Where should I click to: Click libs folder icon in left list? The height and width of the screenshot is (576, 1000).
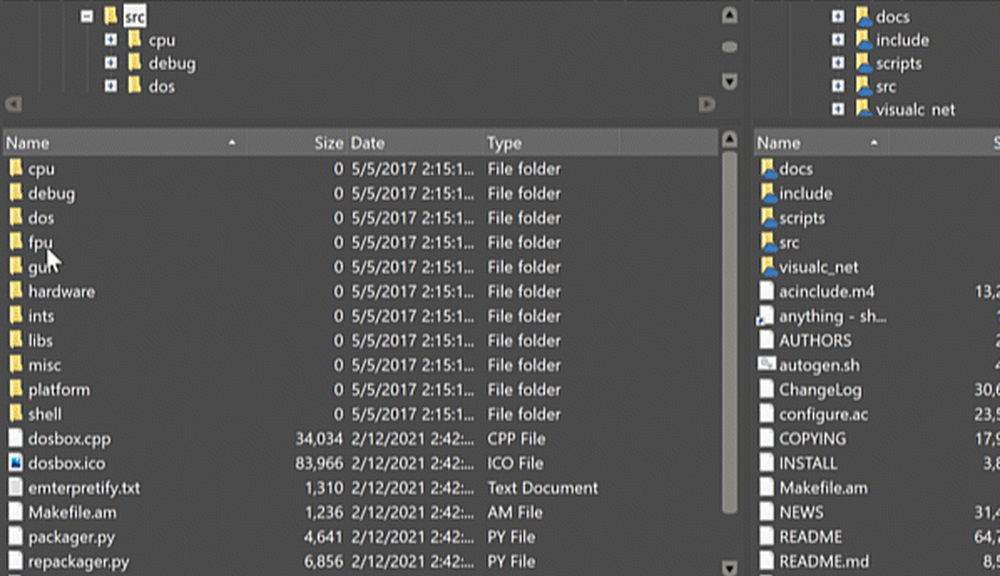pos(16,340)
